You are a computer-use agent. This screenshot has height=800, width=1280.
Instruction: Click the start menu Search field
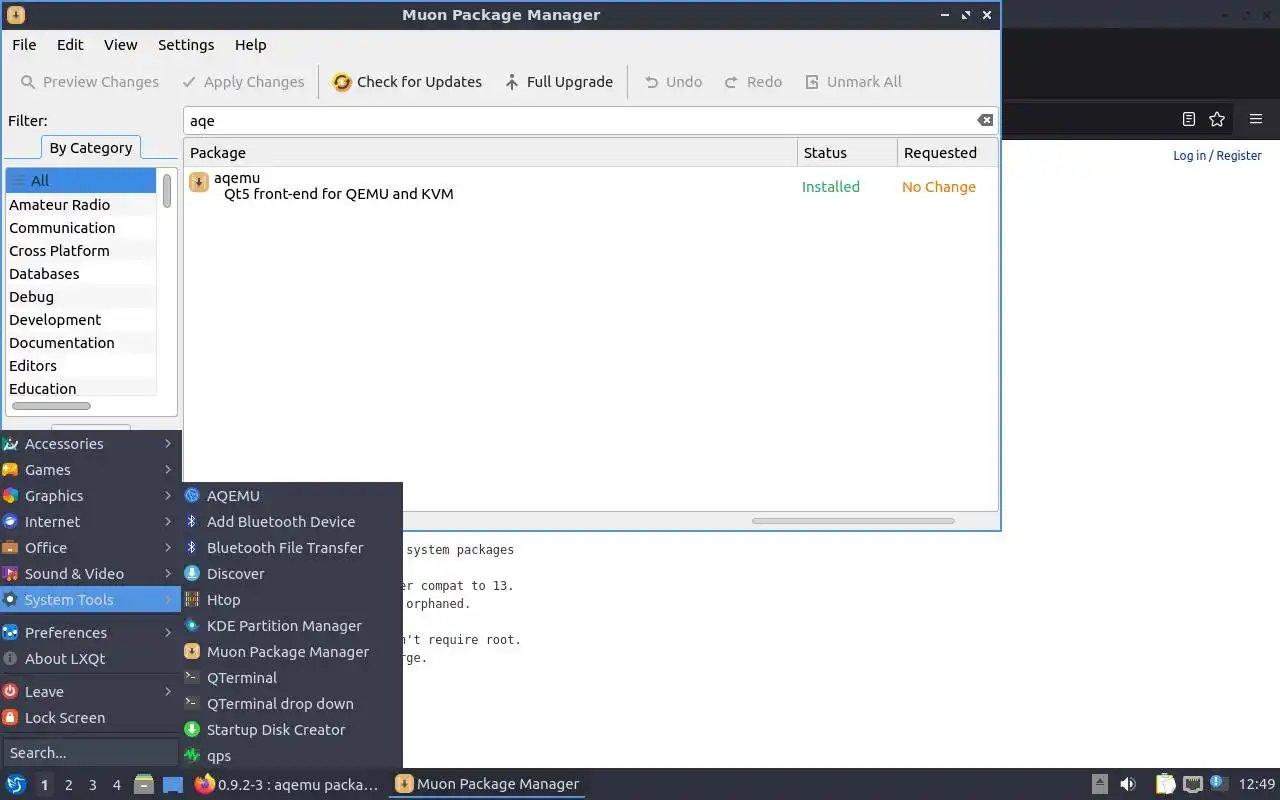pos(90,753)
